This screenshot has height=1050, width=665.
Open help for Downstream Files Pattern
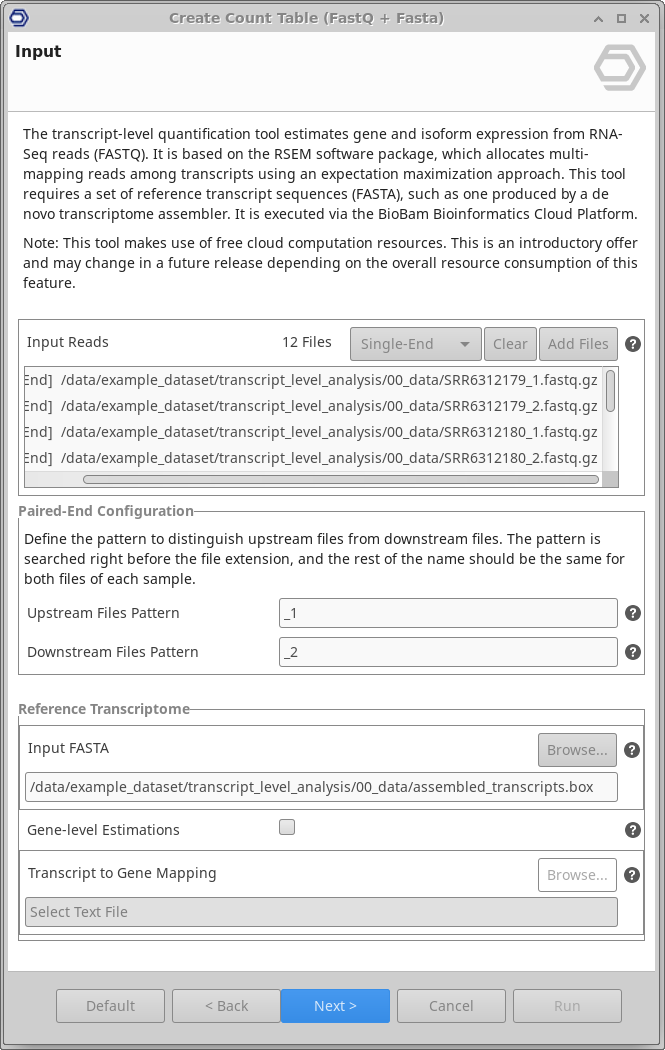(633, 652)
